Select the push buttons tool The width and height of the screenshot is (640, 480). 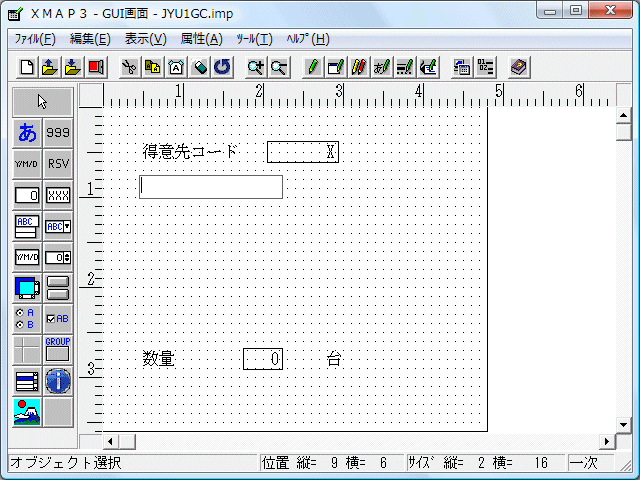(x=58, y=288)
